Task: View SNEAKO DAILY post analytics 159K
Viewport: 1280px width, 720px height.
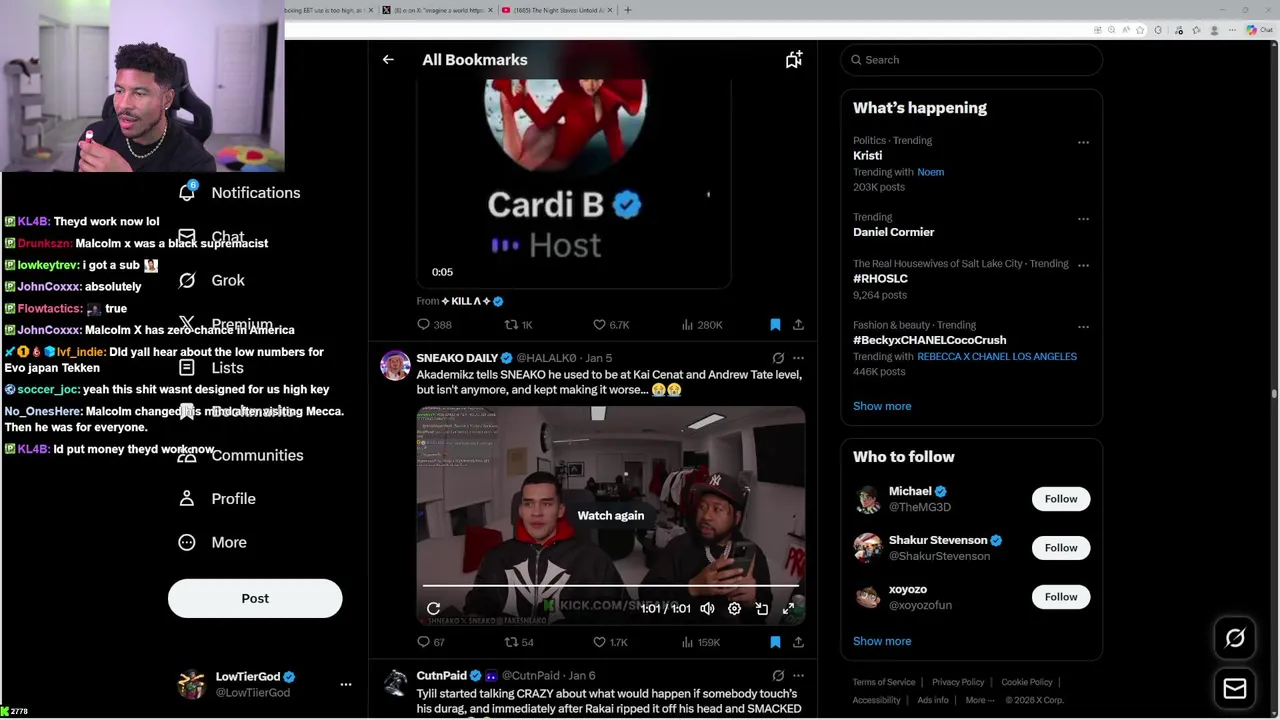Action: pos(701,642)
